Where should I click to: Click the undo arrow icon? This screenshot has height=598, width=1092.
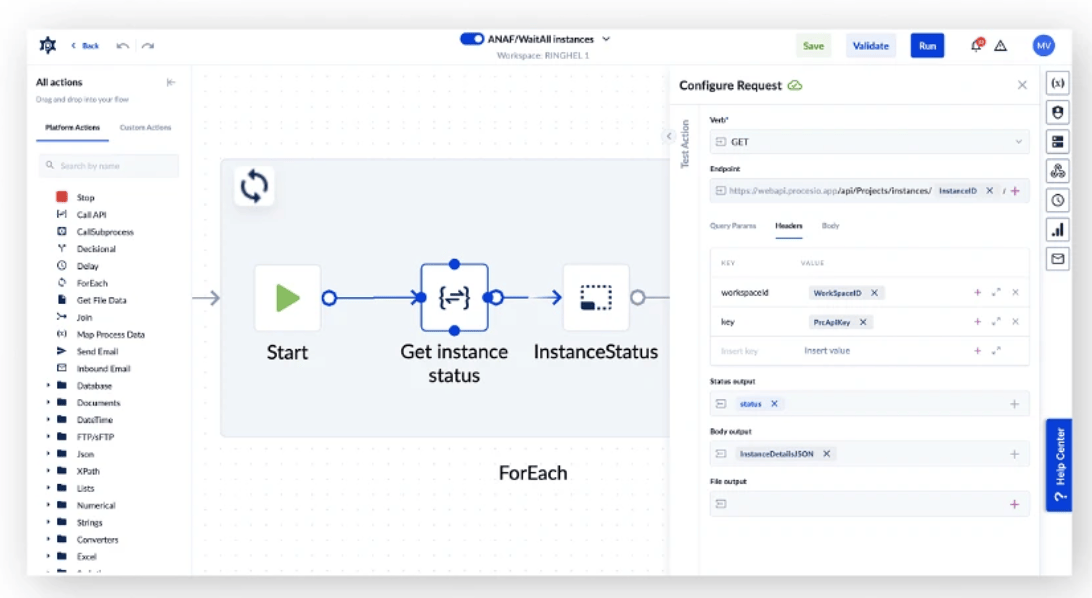[123, 46]
